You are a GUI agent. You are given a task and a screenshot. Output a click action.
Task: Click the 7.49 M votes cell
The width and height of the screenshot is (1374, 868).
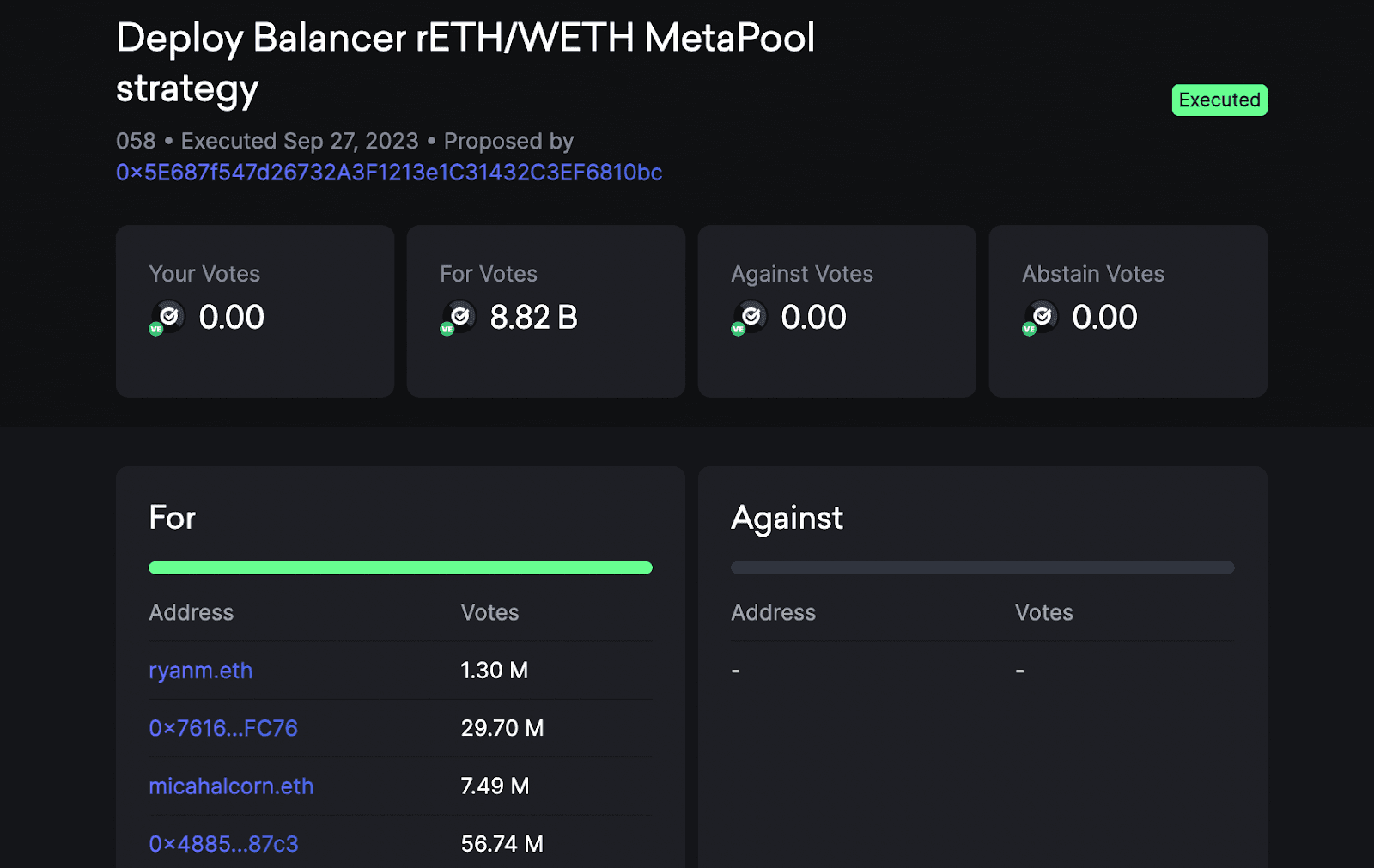[x=495, y=786]
